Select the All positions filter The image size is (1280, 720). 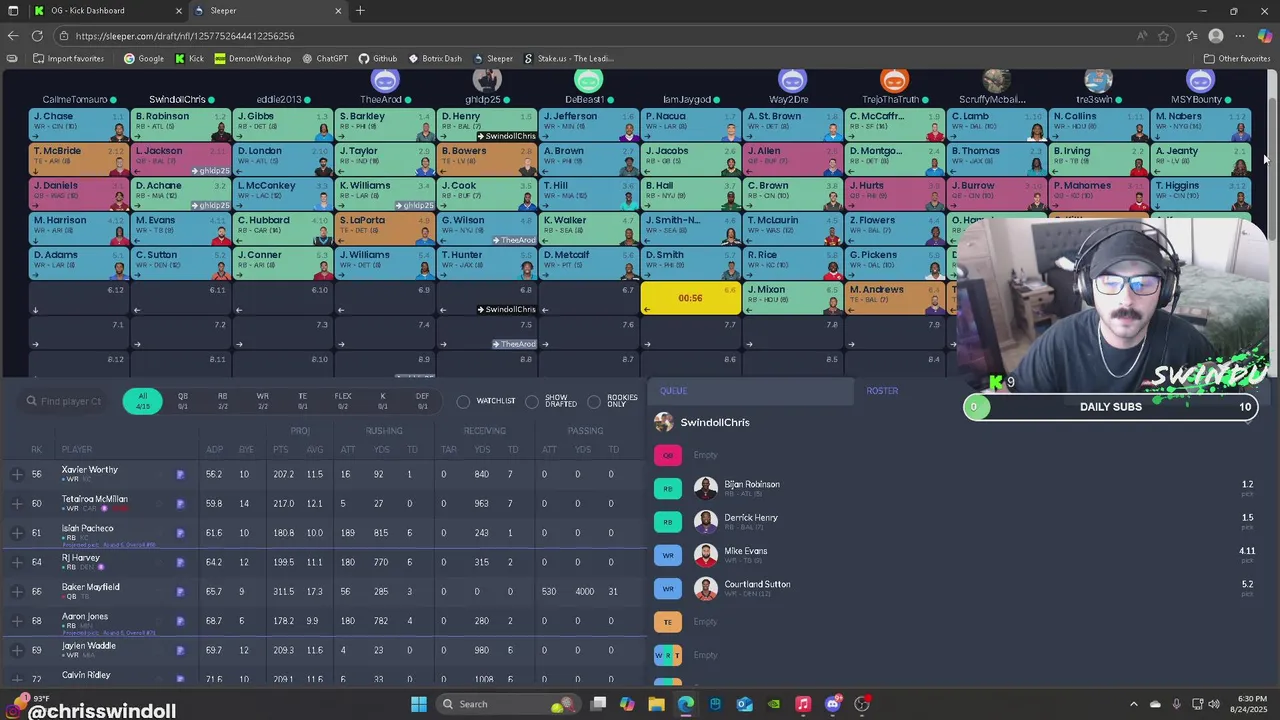click(143, 401)
